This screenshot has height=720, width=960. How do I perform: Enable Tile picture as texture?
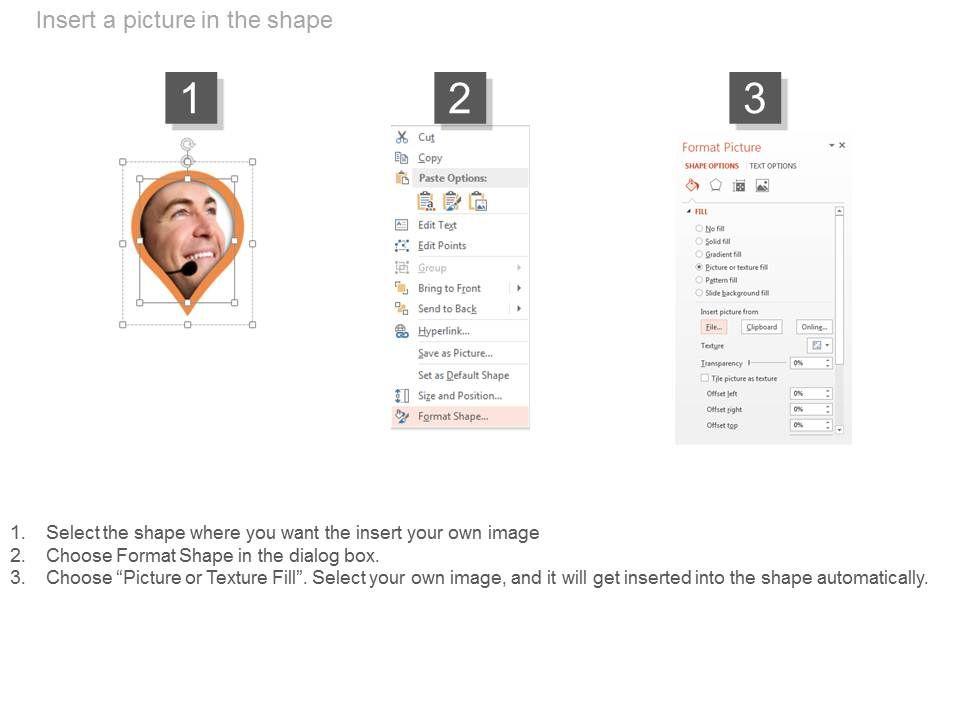[705, 379]
